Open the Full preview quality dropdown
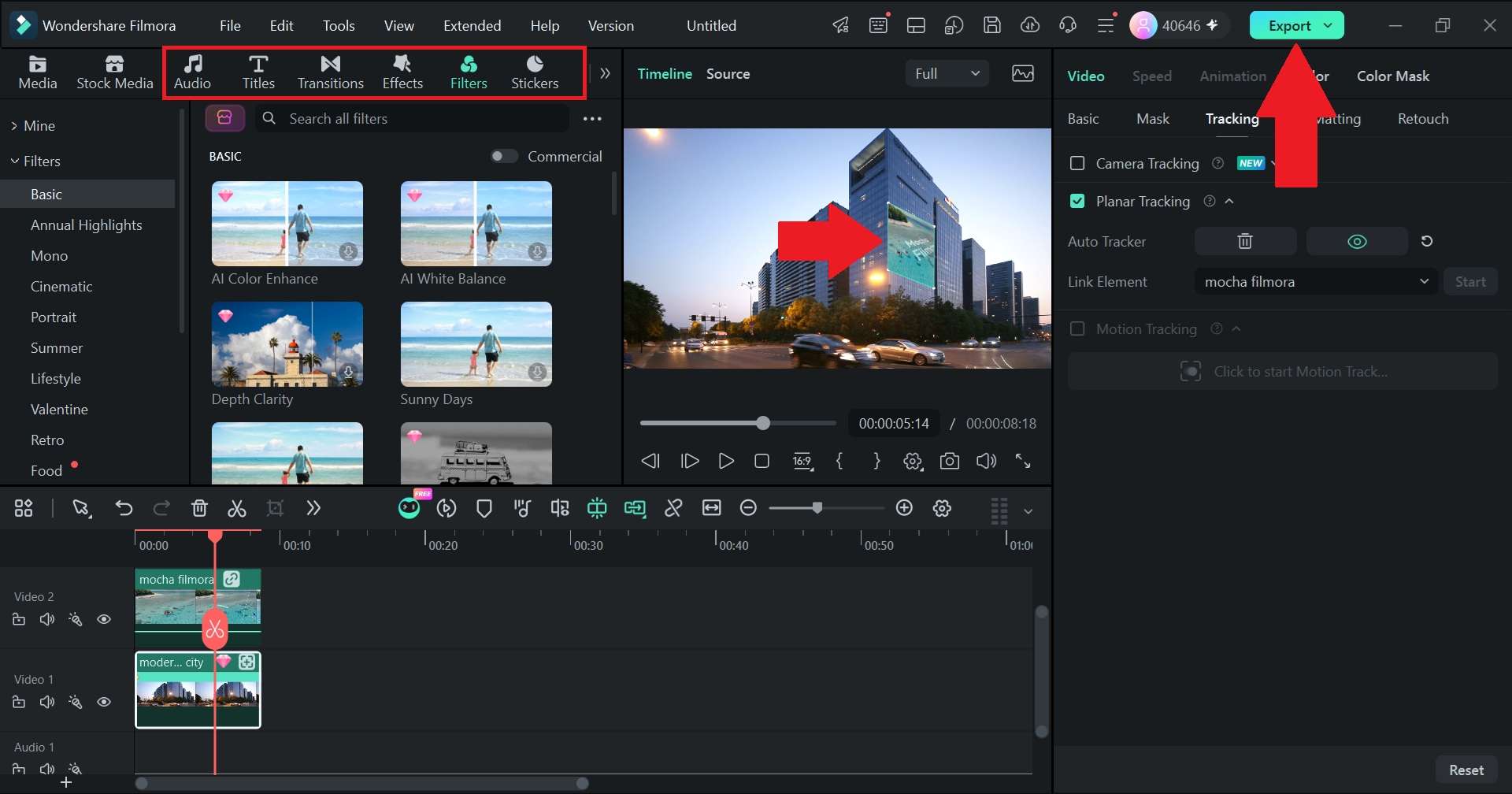1512x794 pixels. pos(947,74)
